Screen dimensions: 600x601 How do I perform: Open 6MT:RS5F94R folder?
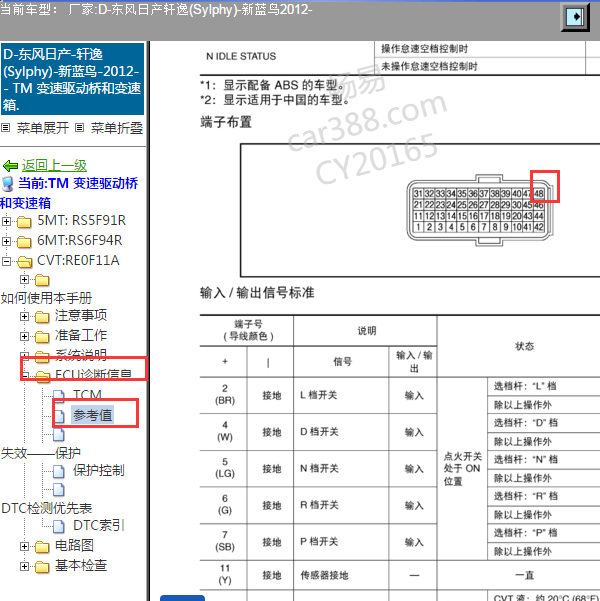pos(79,240)
